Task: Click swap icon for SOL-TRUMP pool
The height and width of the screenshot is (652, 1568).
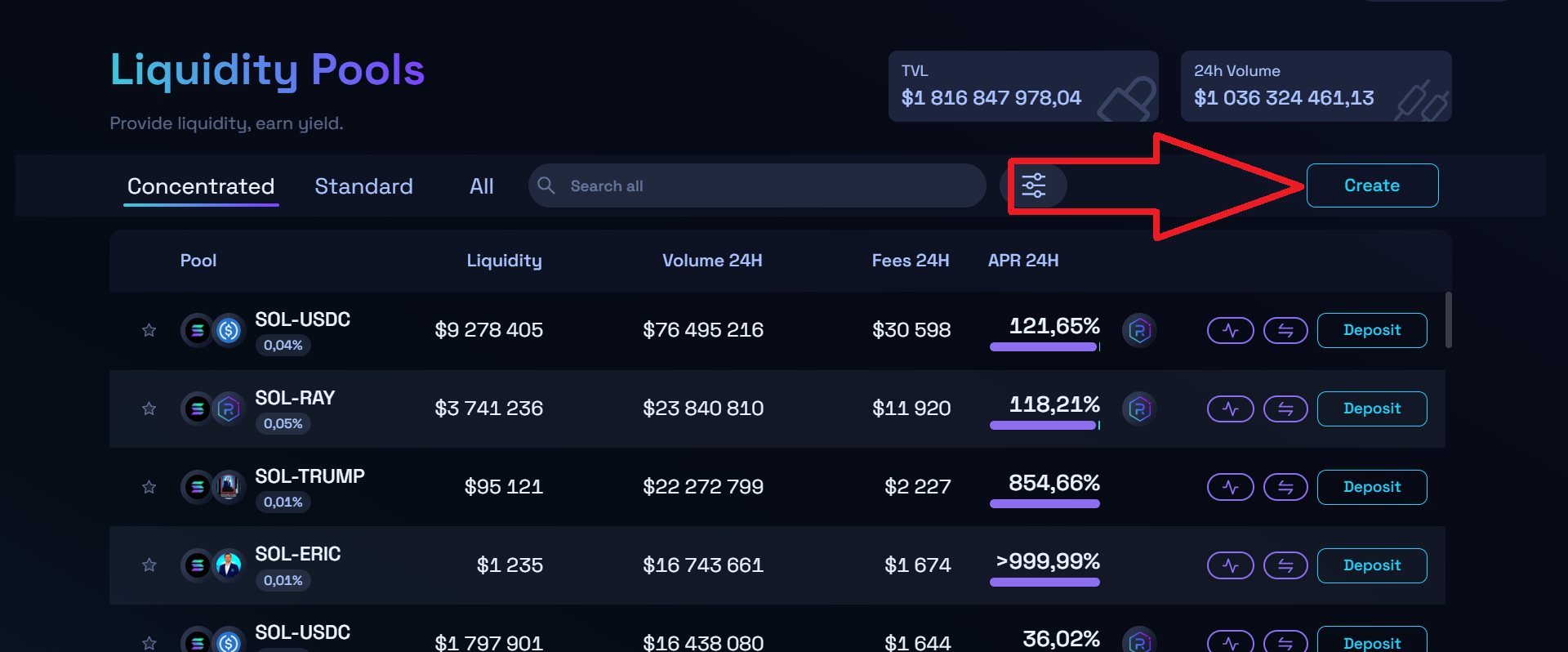Action: pos(1285,487)
